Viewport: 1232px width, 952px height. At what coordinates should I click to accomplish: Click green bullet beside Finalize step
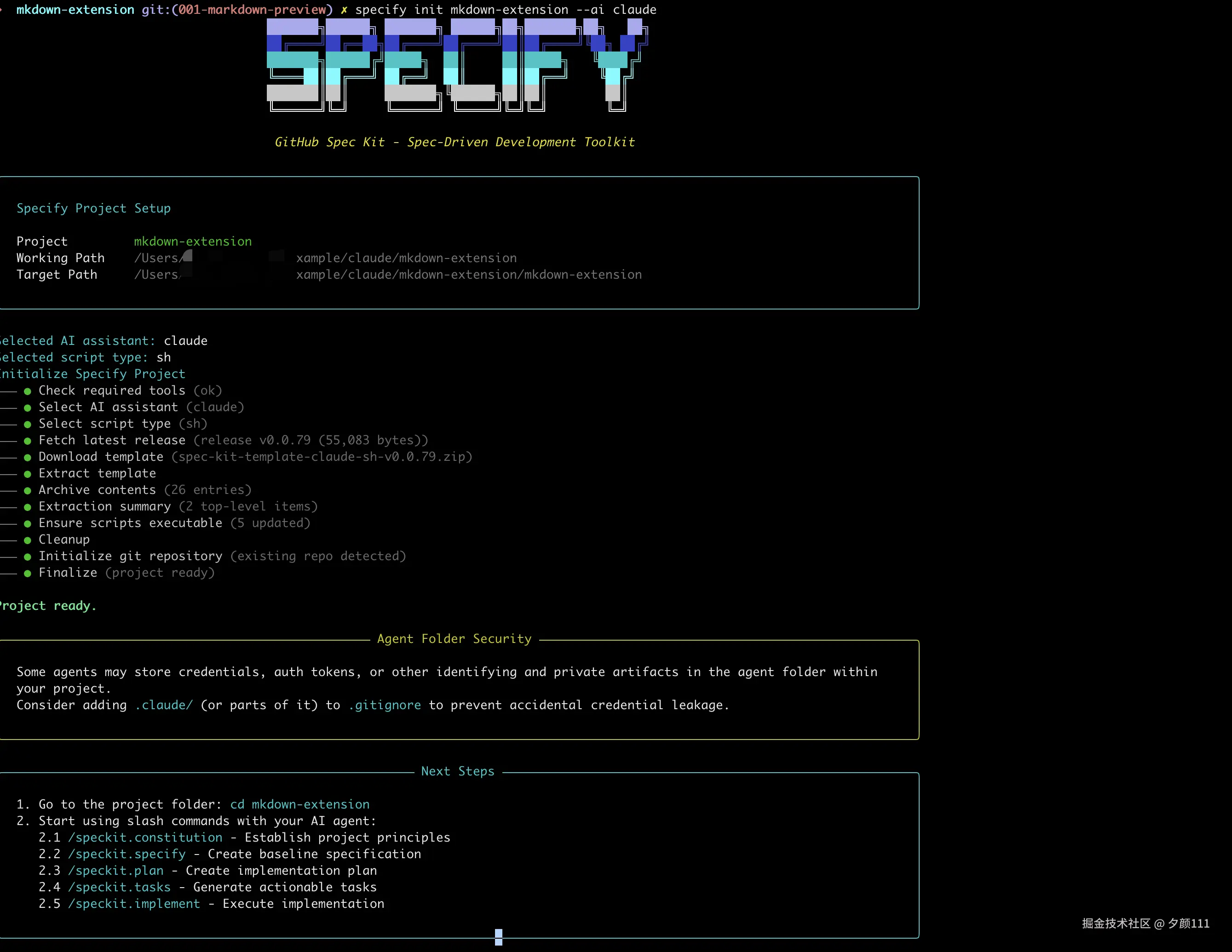(x=27, y=573)
